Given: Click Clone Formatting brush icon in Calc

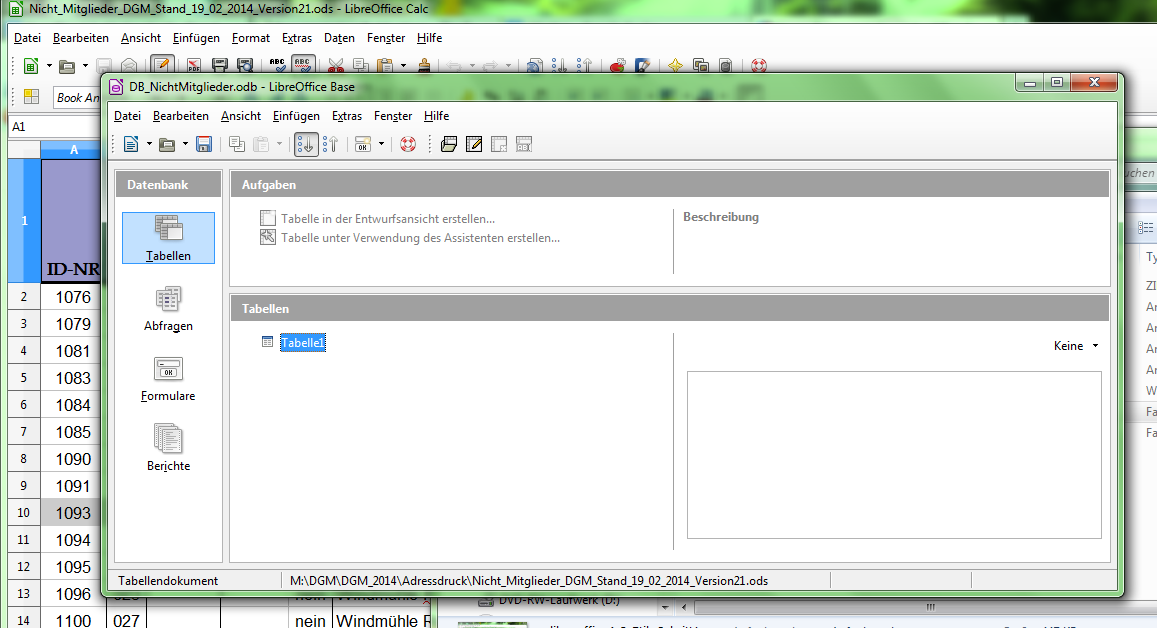Looking at the screenshot, I should [x=424, y=66].
